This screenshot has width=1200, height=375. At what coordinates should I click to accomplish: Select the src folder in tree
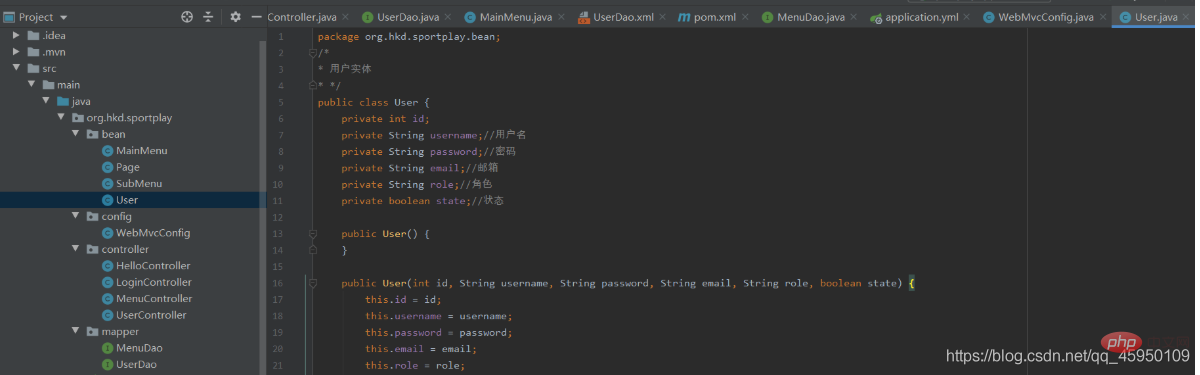41,68
